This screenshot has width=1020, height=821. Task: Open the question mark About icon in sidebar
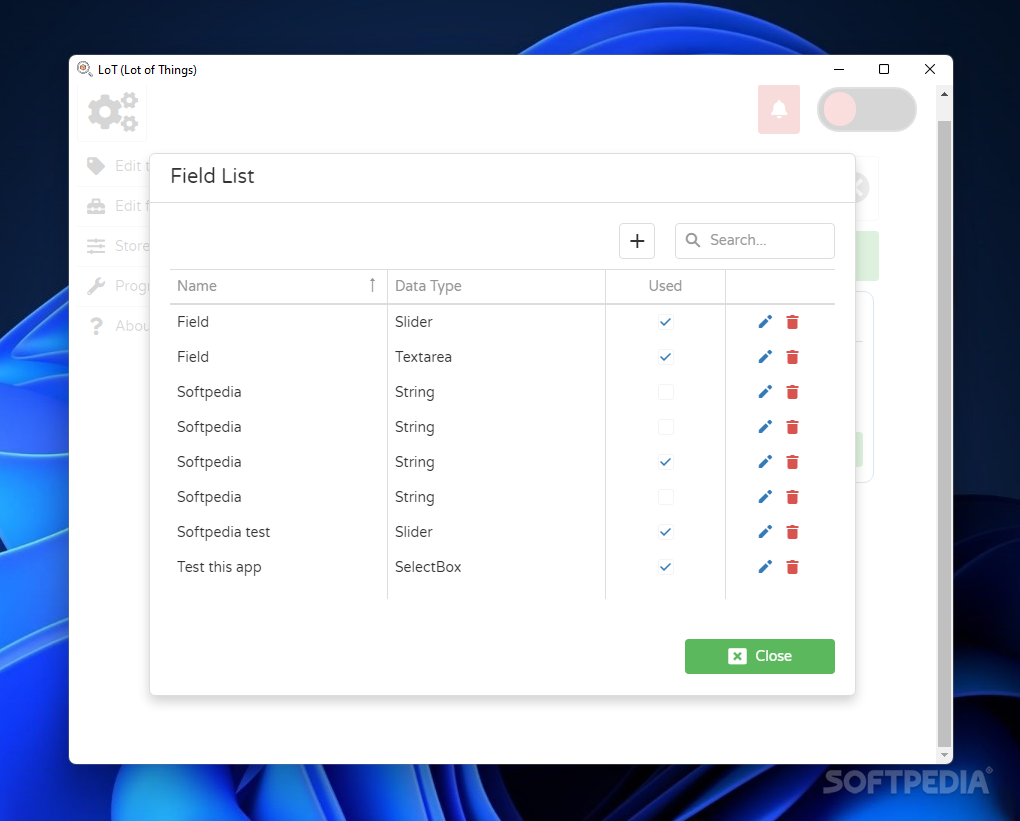pyautogui.click(x=96, y=326)
